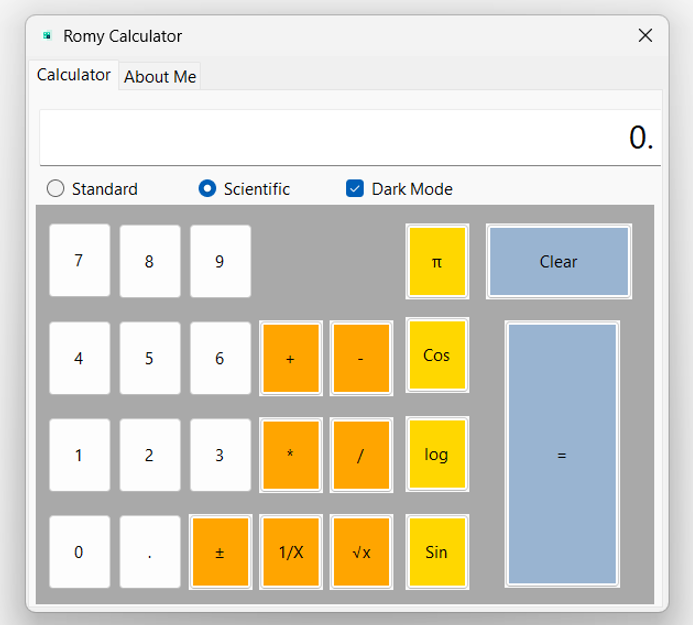Close the Romy Calculator window
The height and width of the screenshot is (625, 693).
pyautogui.click(x=645, y=35)
